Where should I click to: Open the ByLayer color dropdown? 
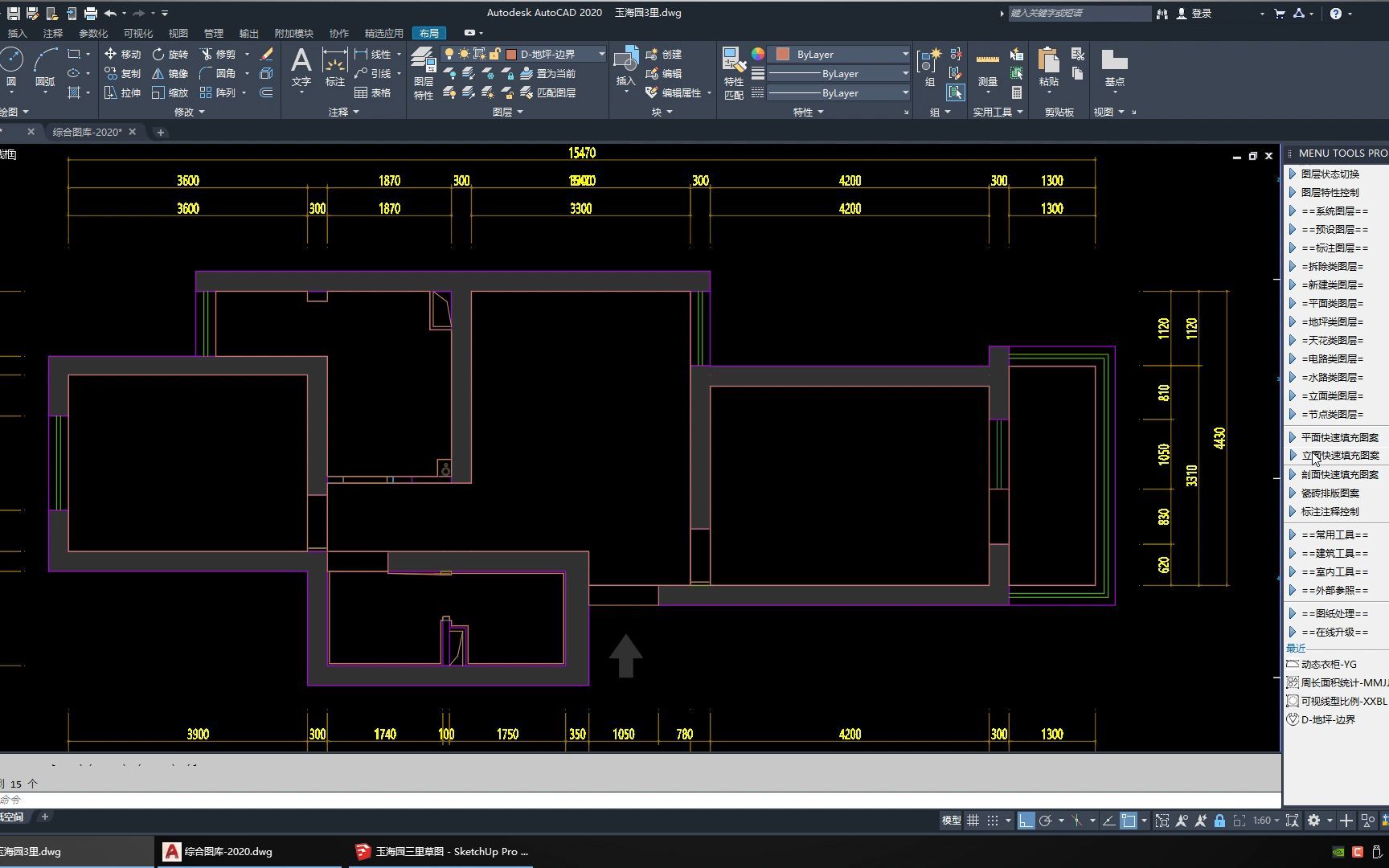[905, 54]
